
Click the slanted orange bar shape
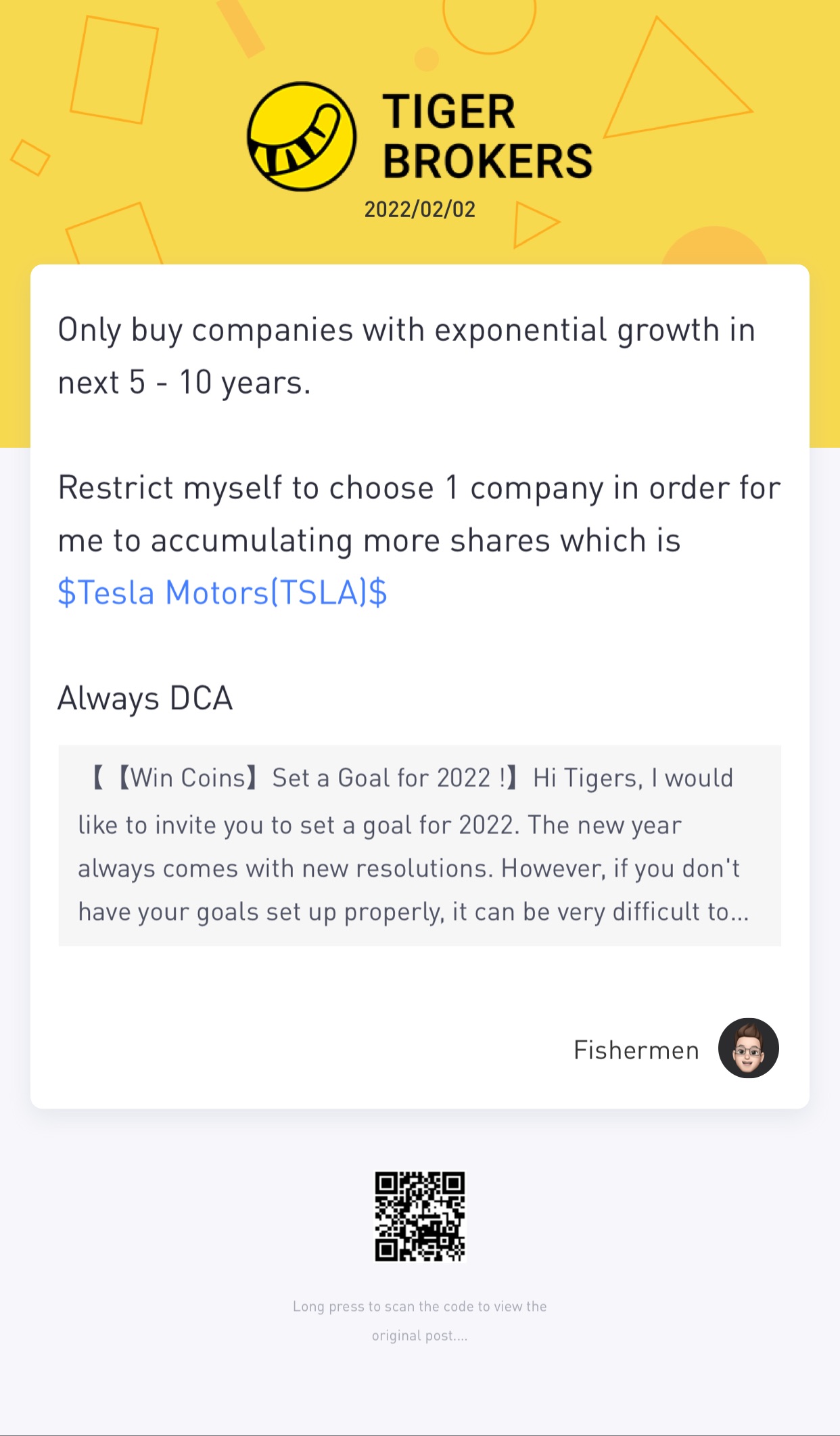[x=240, y=27]
